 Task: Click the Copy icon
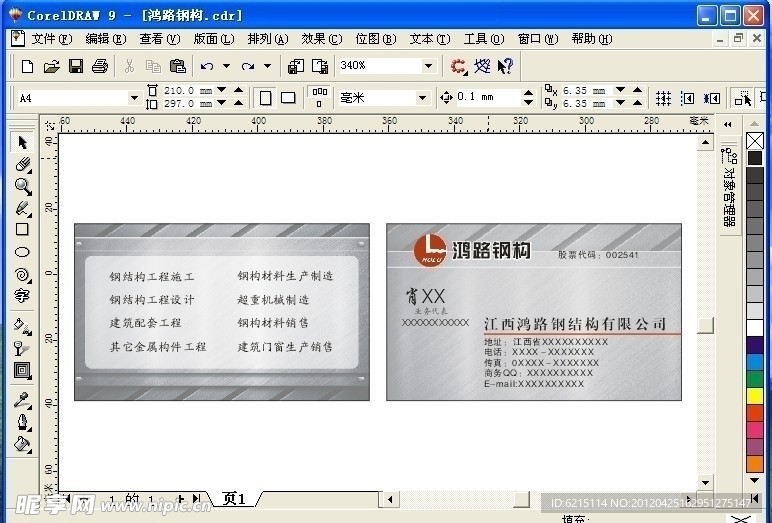tap(153, 66)
